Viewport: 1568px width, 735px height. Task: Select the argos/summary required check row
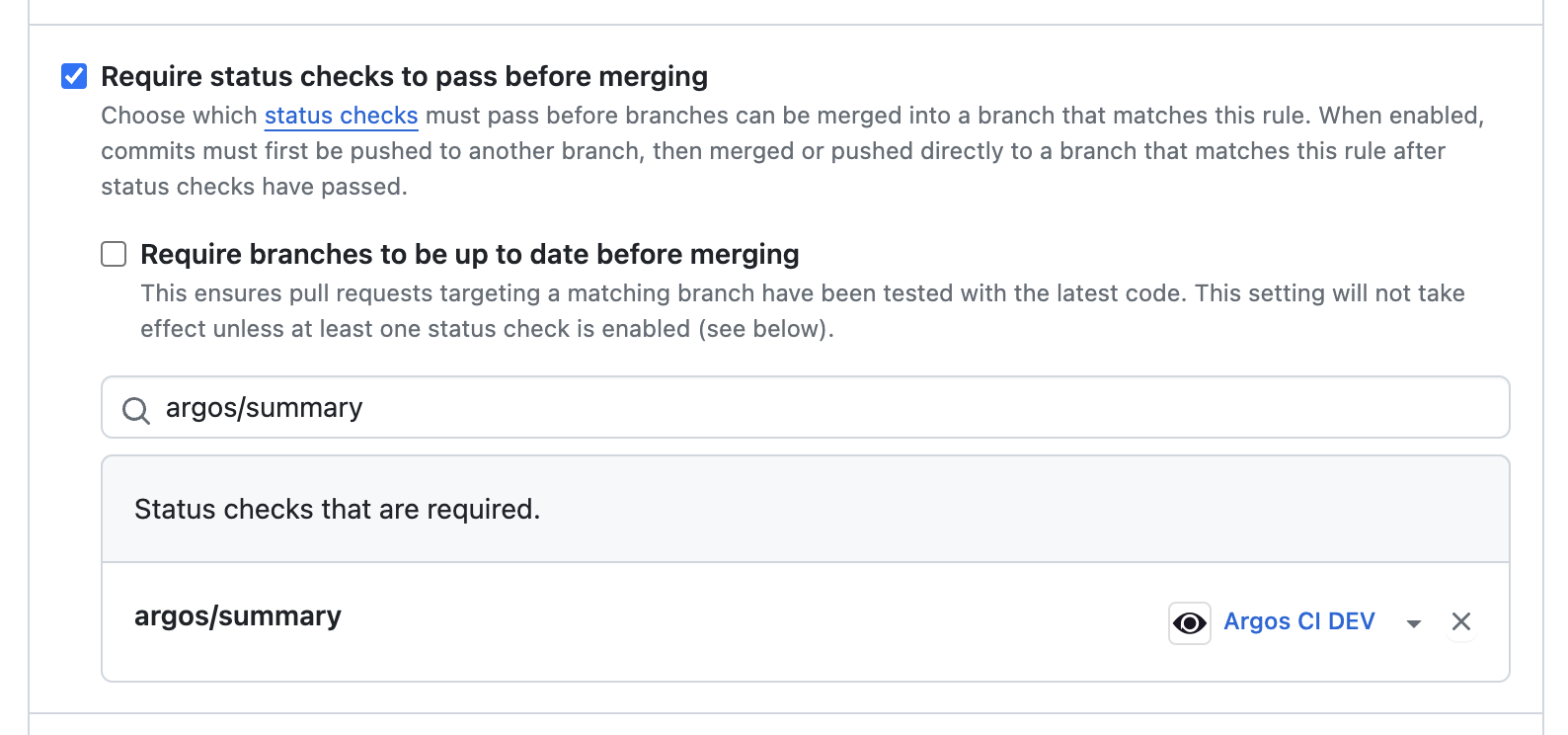coord(805,621)
